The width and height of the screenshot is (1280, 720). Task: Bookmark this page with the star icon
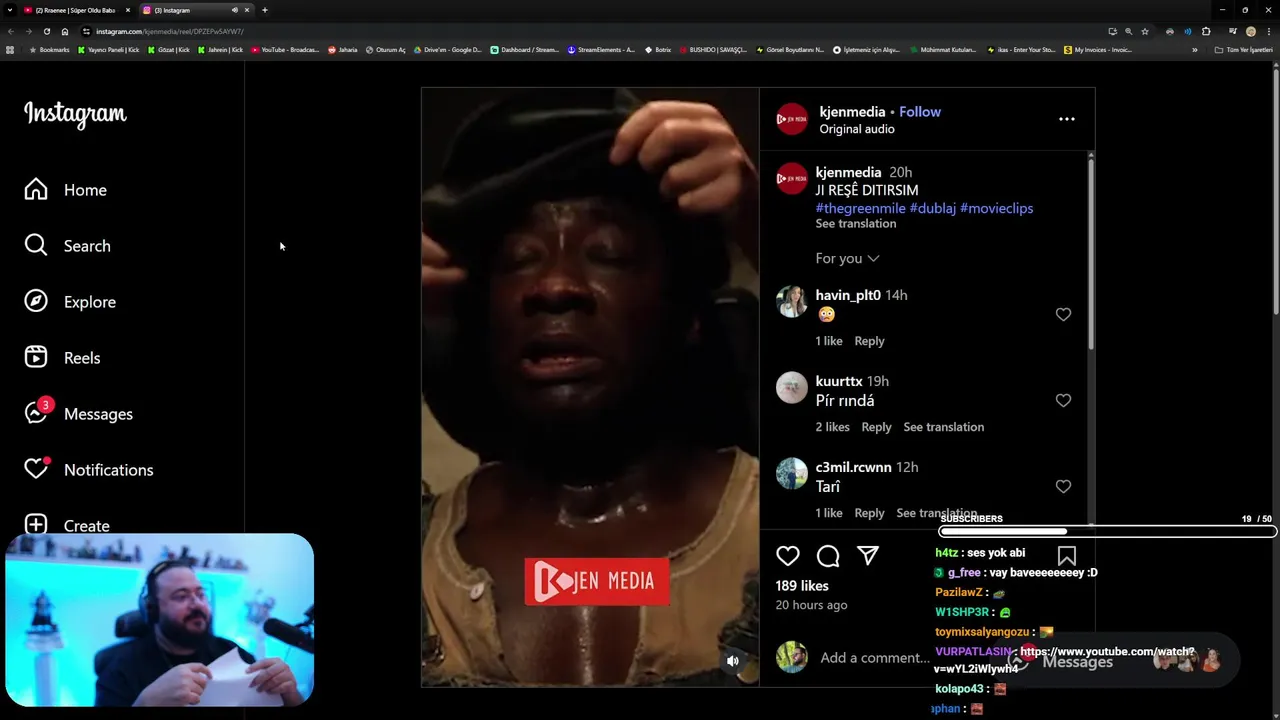1145,31
